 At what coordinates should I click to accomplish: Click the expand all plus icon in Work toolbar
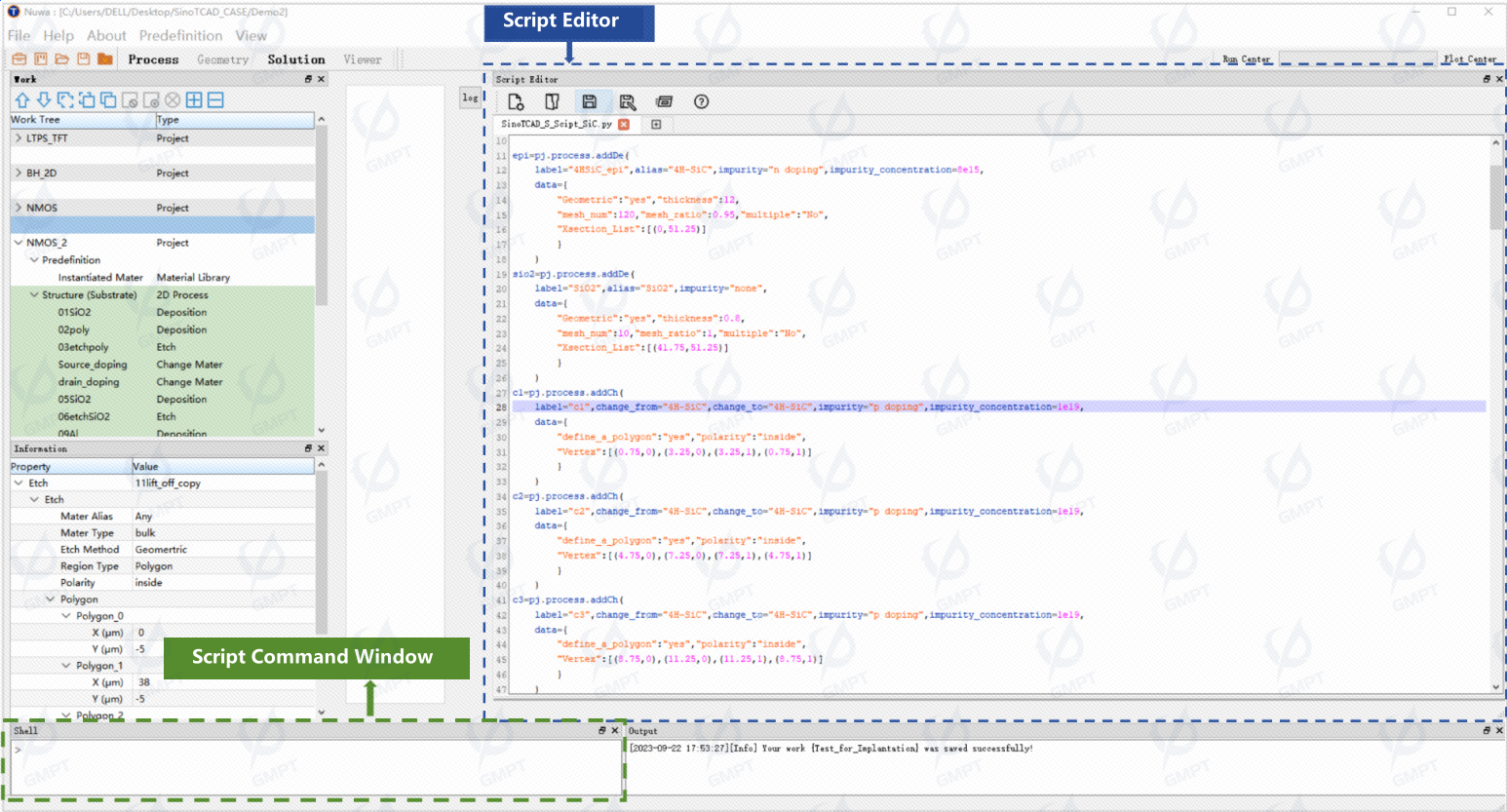click(x=194, y=100)
